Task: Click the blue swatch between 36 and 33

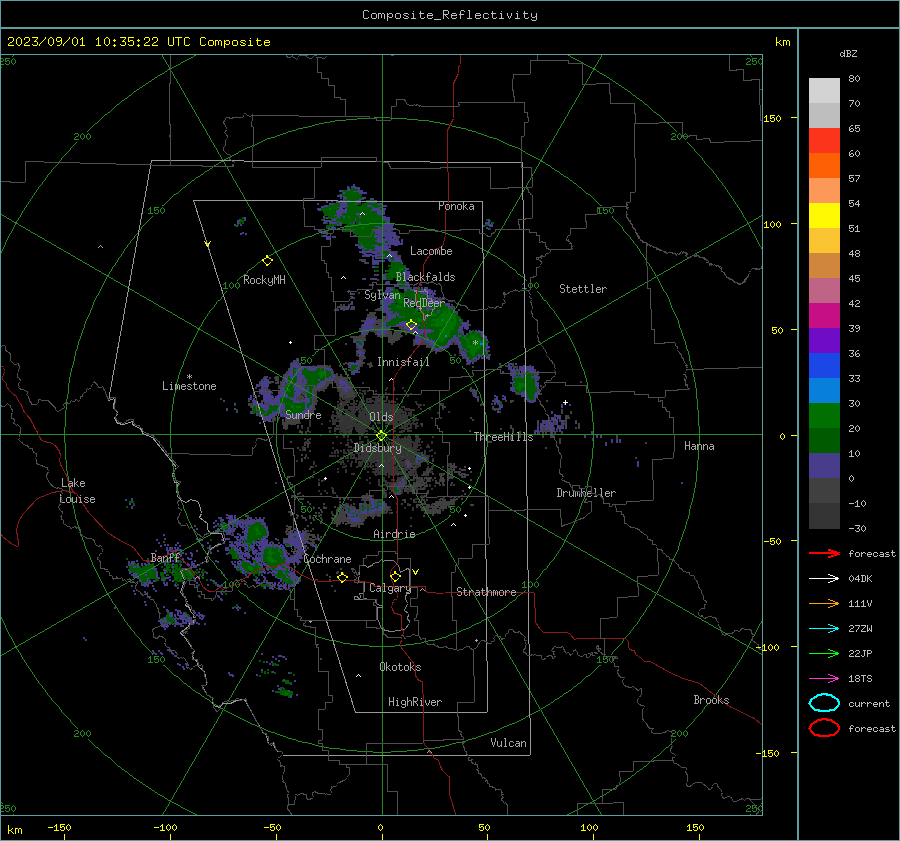Action: coord(824,366)
